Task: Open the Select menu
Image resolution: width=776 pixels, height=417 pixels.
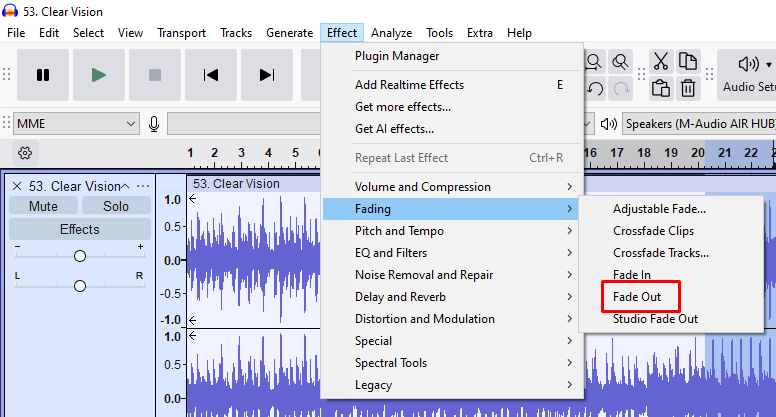Action: click(88, 33)
